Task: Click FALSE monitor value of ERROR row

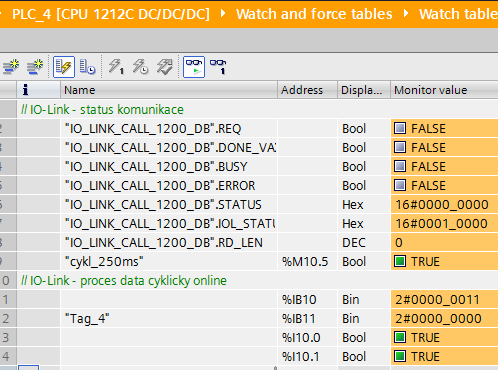Action: coord(444,185)
